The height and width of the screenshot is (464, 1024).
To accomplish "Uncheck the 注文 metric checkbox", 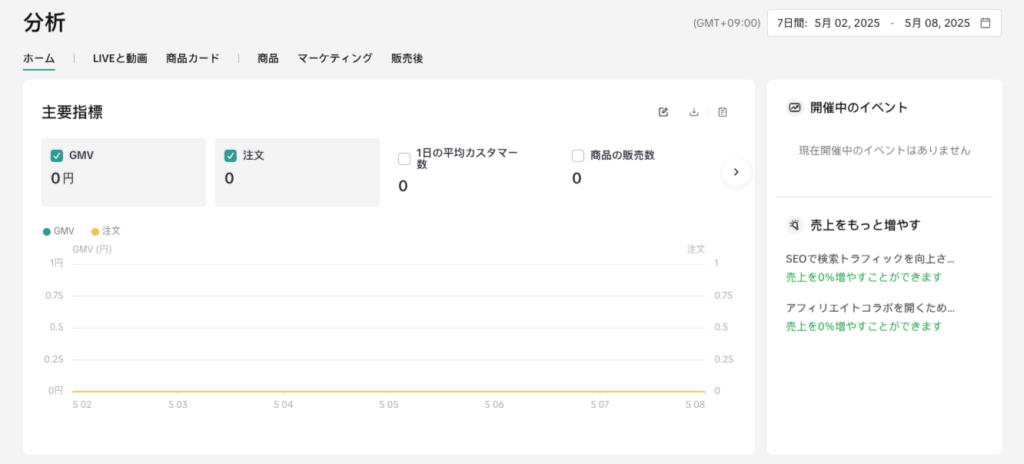I will click(230, 156).
